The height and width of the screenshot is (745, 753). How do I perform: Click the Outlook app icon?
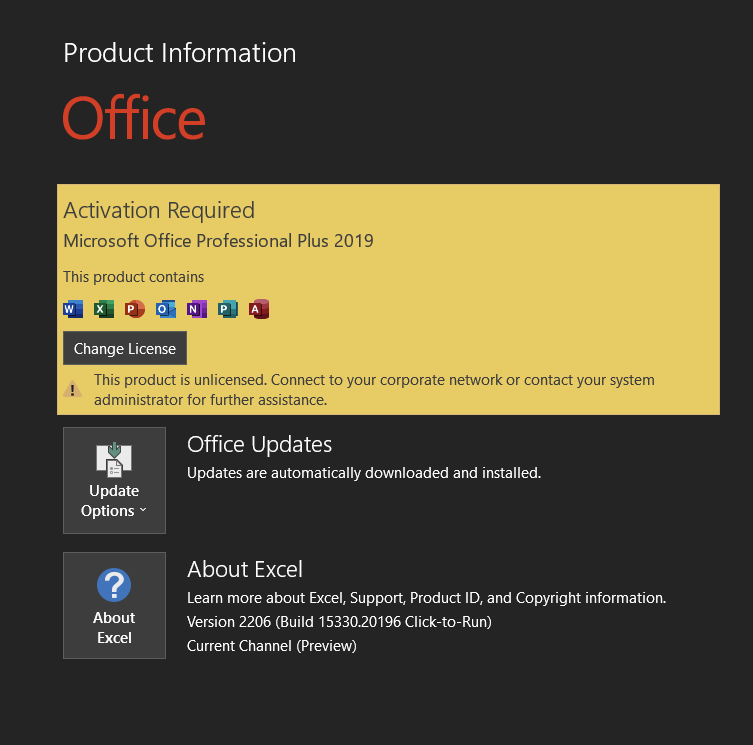click(166, 309)
